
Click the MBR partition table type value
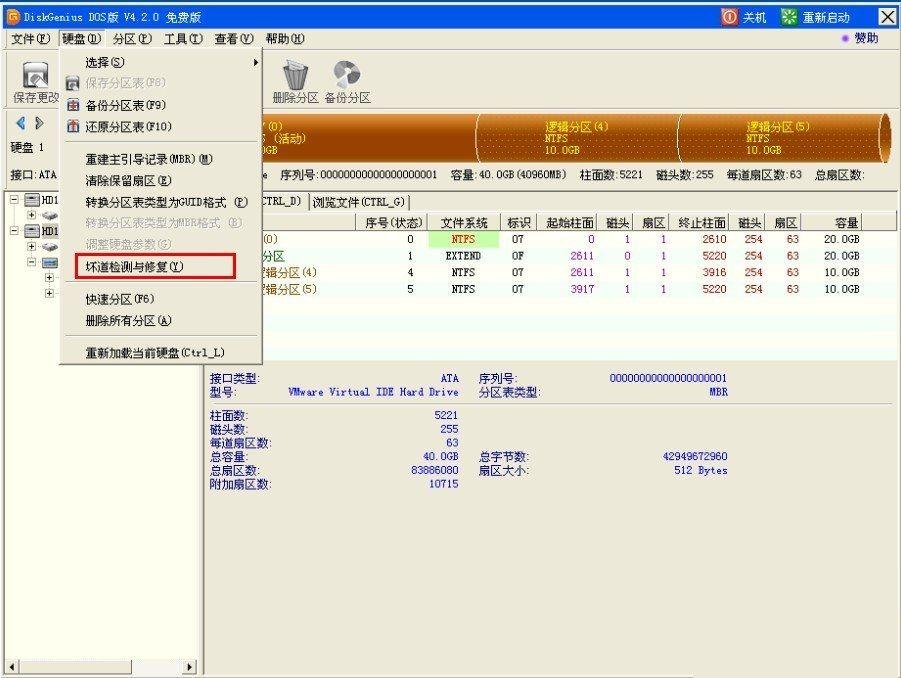point(718,392)
